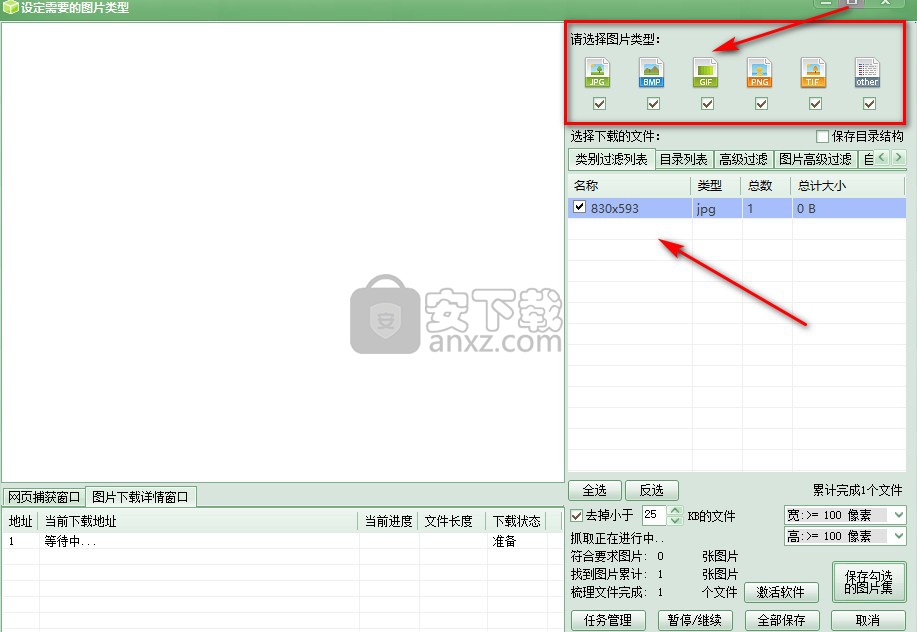Click the 反选 button
Image resolution: width=917 pixels, height=632 pixels.
(x=651, y=490)
